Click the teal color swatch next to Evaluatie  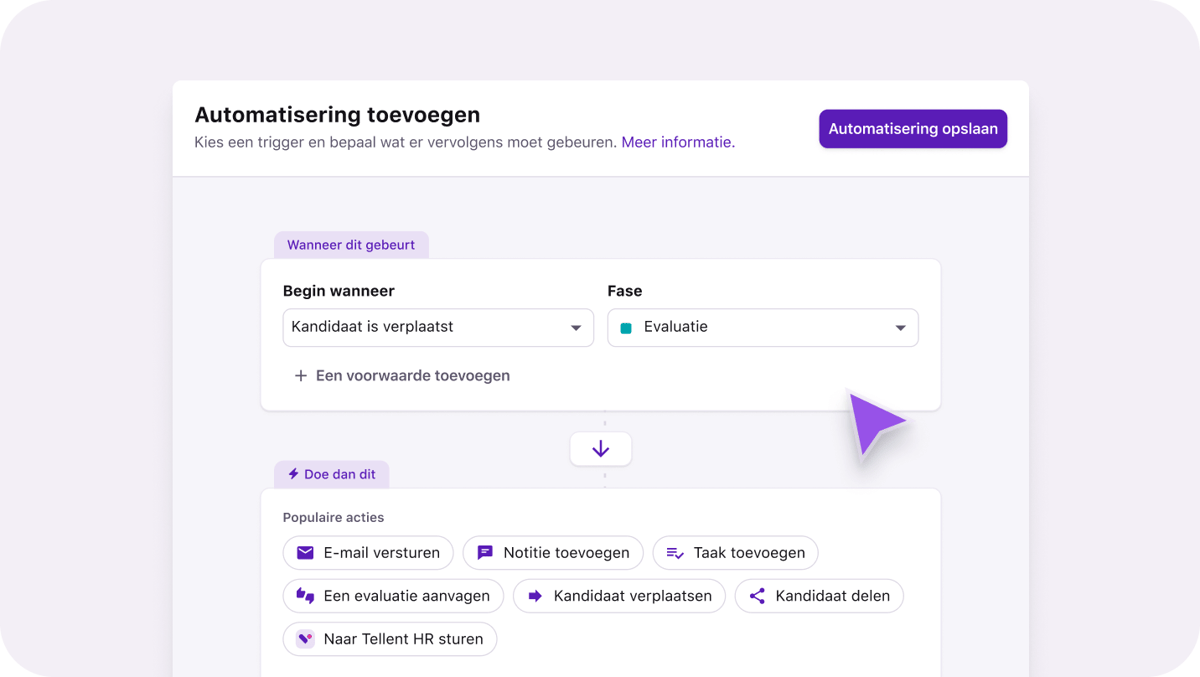click(629, 326)
